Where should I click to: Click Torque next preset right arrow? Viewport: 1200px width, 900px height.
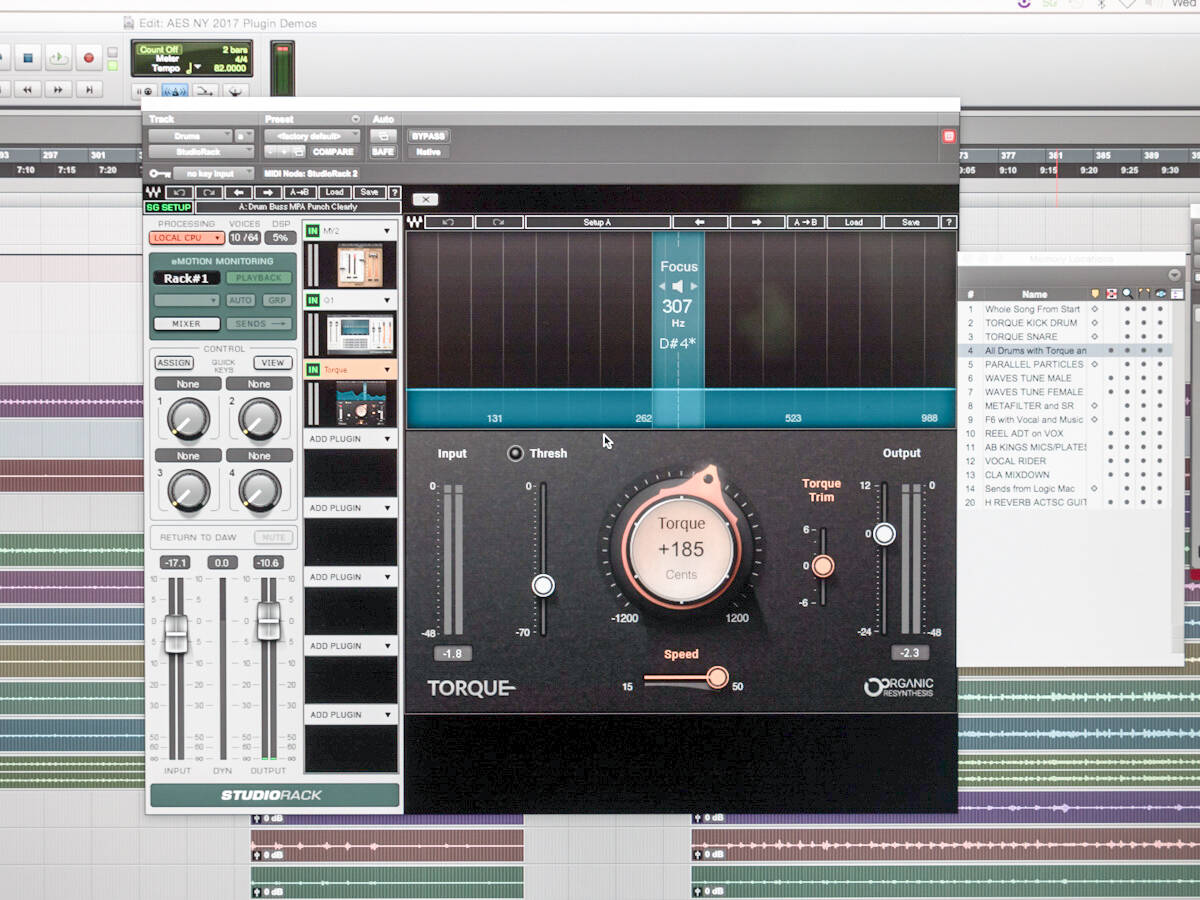tap(757, 222)
